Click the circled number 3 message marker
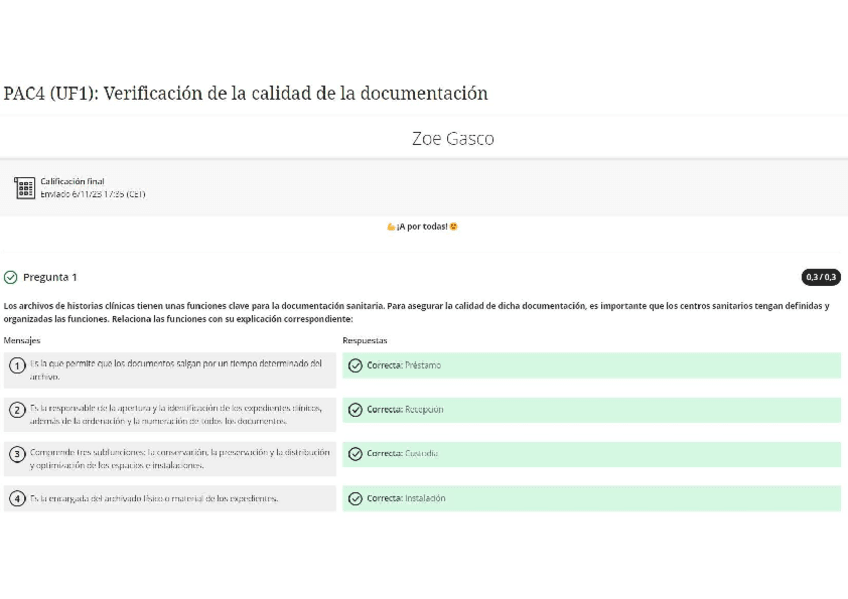This screenshot has height=599, width=848. (17, 454)
